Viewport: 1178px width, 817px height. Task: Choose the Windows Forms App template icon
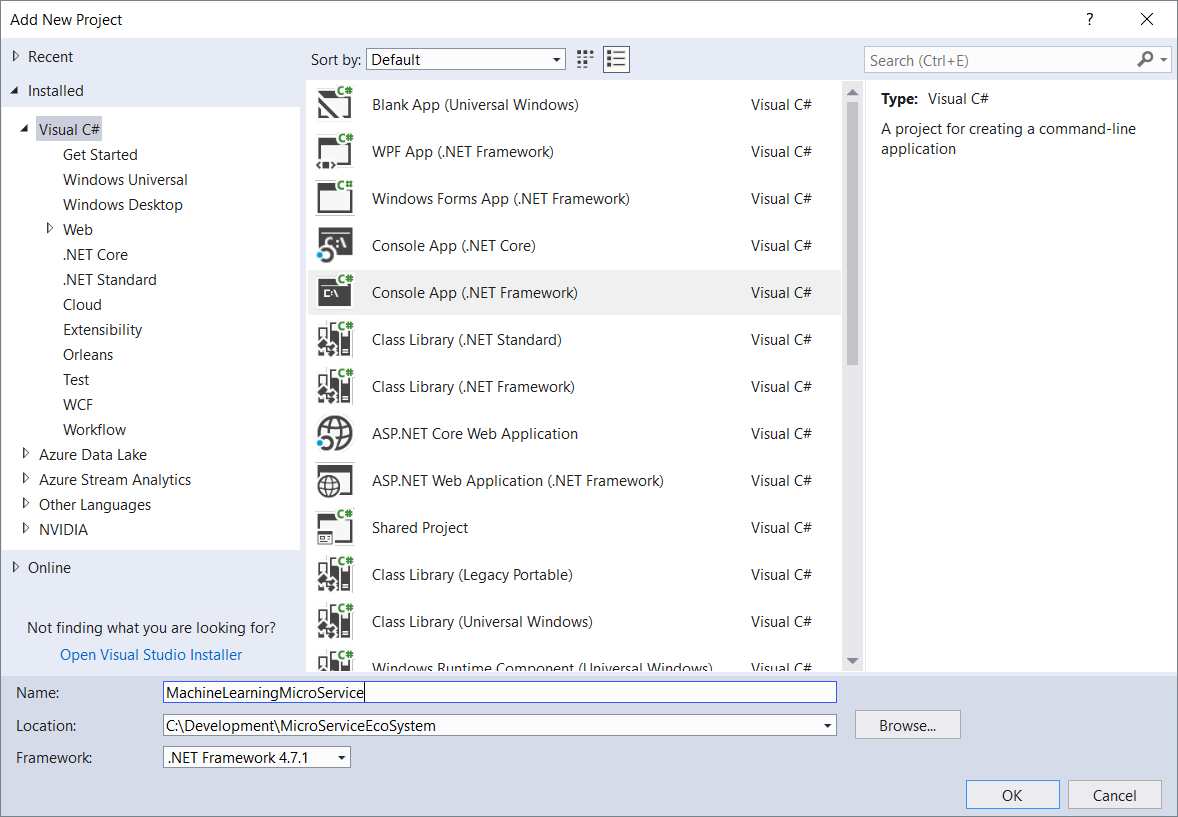334,198
